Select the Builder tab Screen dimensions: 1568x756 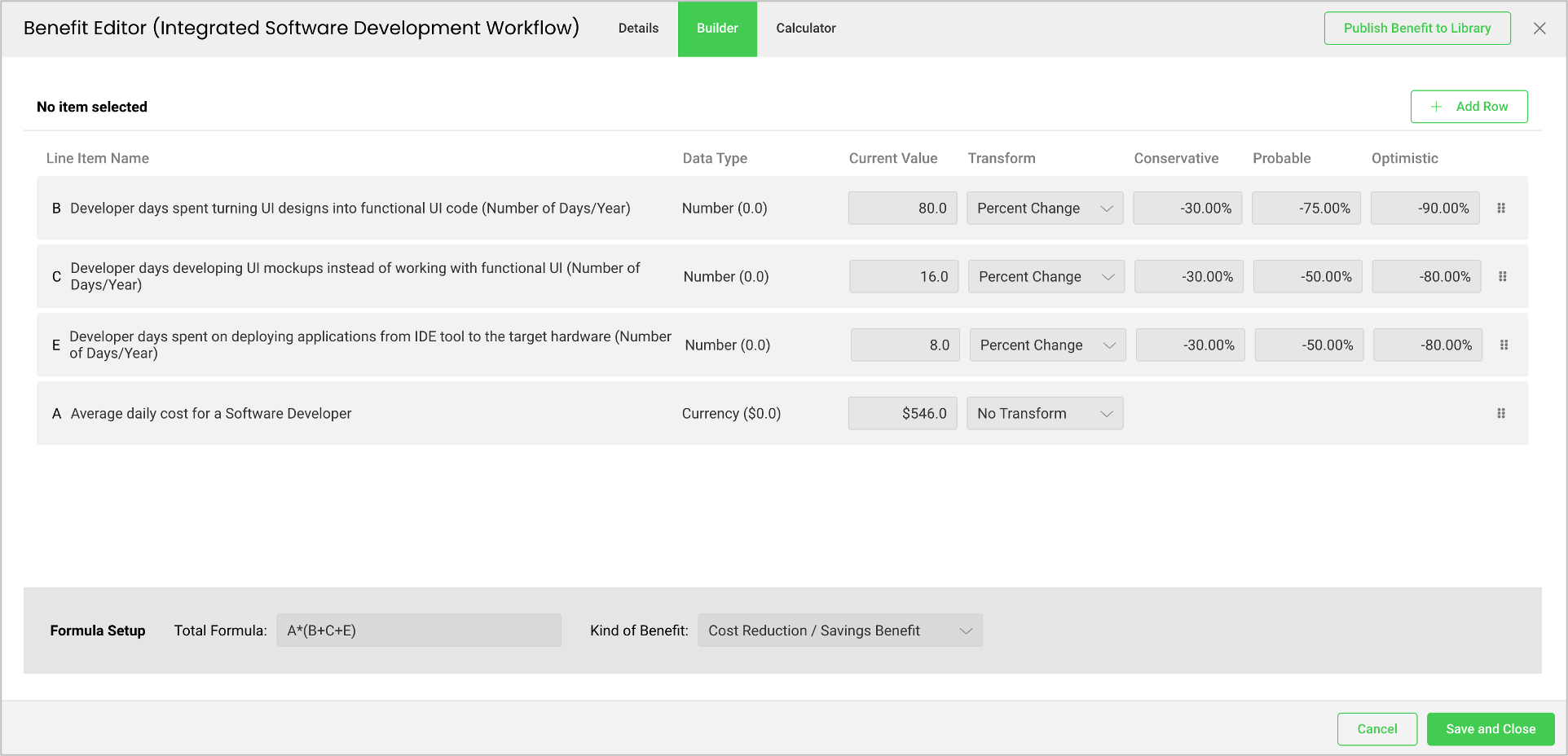pos(717,29)
